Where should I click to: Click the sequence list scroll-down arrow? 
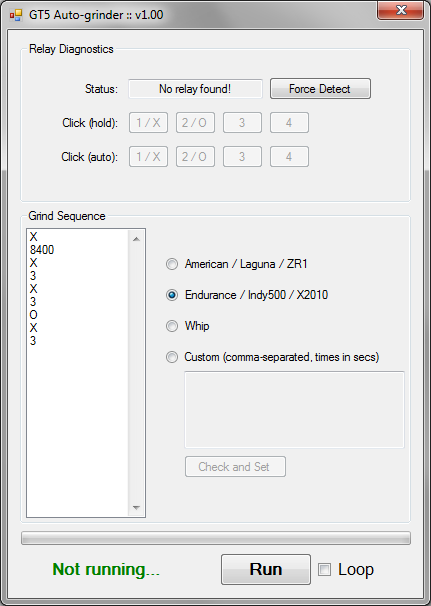coord(136,507)
